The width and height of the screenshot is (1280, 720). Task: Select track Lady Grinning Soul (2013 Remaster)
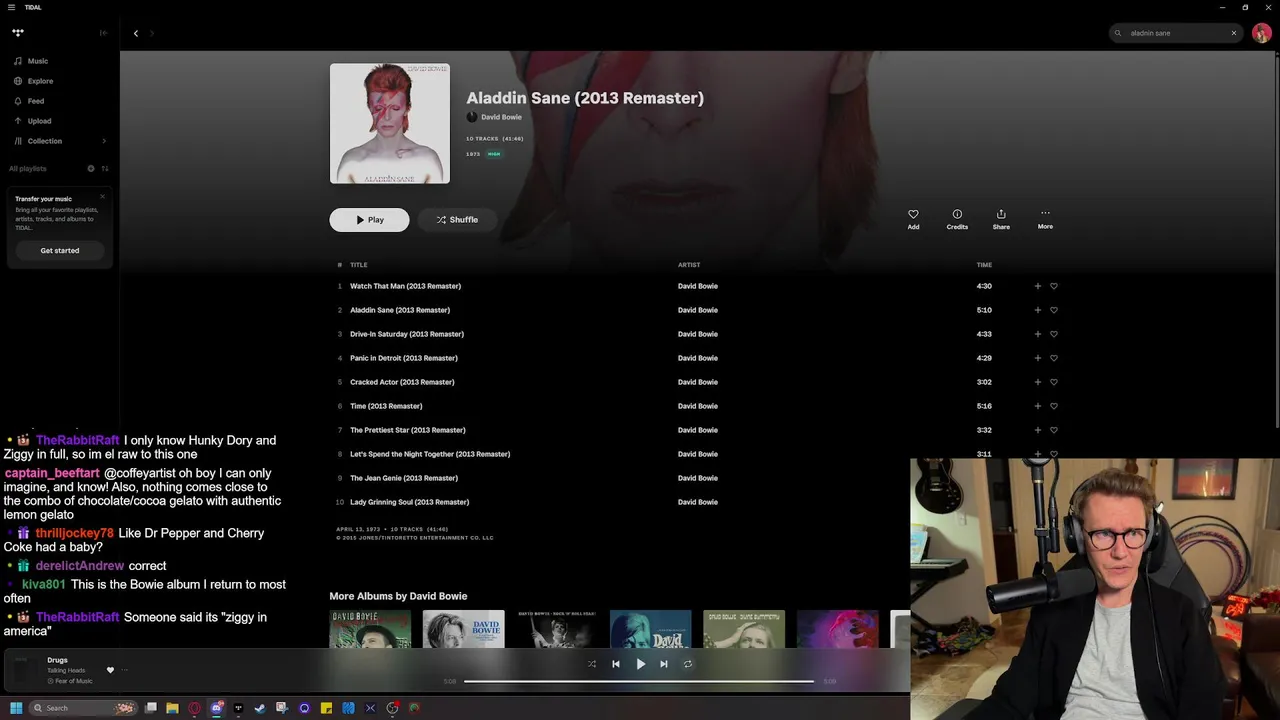[409, 502]
